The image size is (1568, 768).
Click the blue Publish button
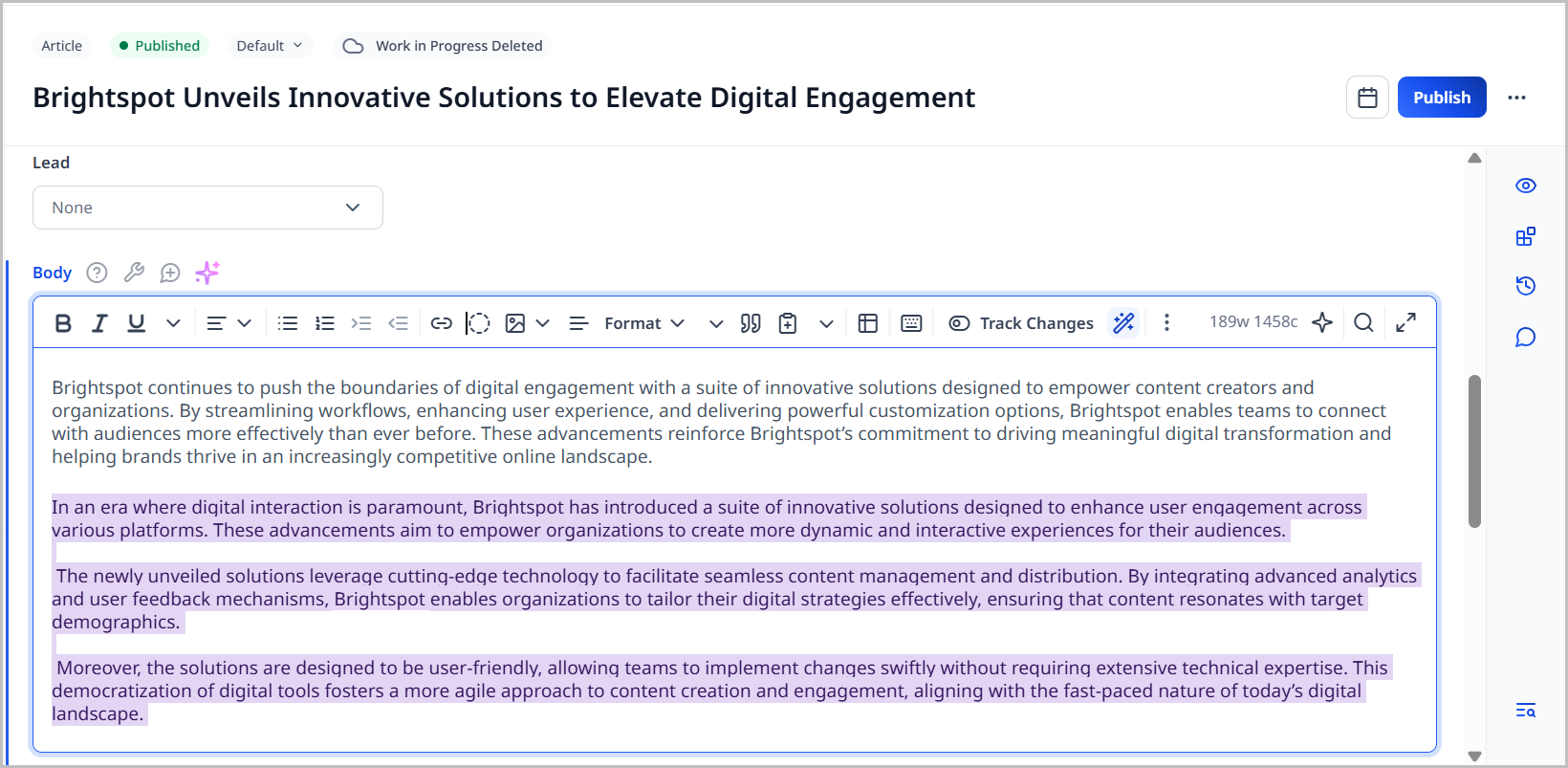click(1441, 98)
